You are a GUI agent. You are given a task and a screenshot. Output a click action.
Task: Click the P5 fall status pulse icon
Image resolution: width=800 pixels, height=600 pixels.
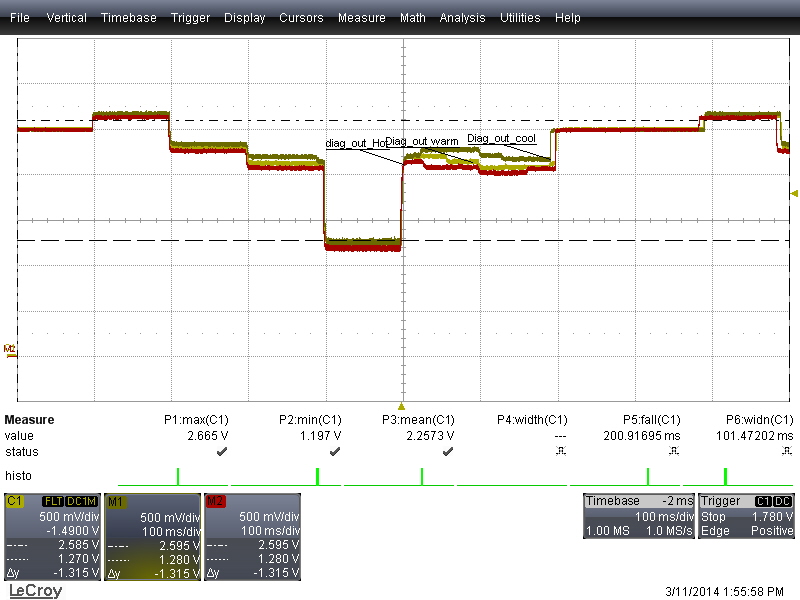coord(673,451)
